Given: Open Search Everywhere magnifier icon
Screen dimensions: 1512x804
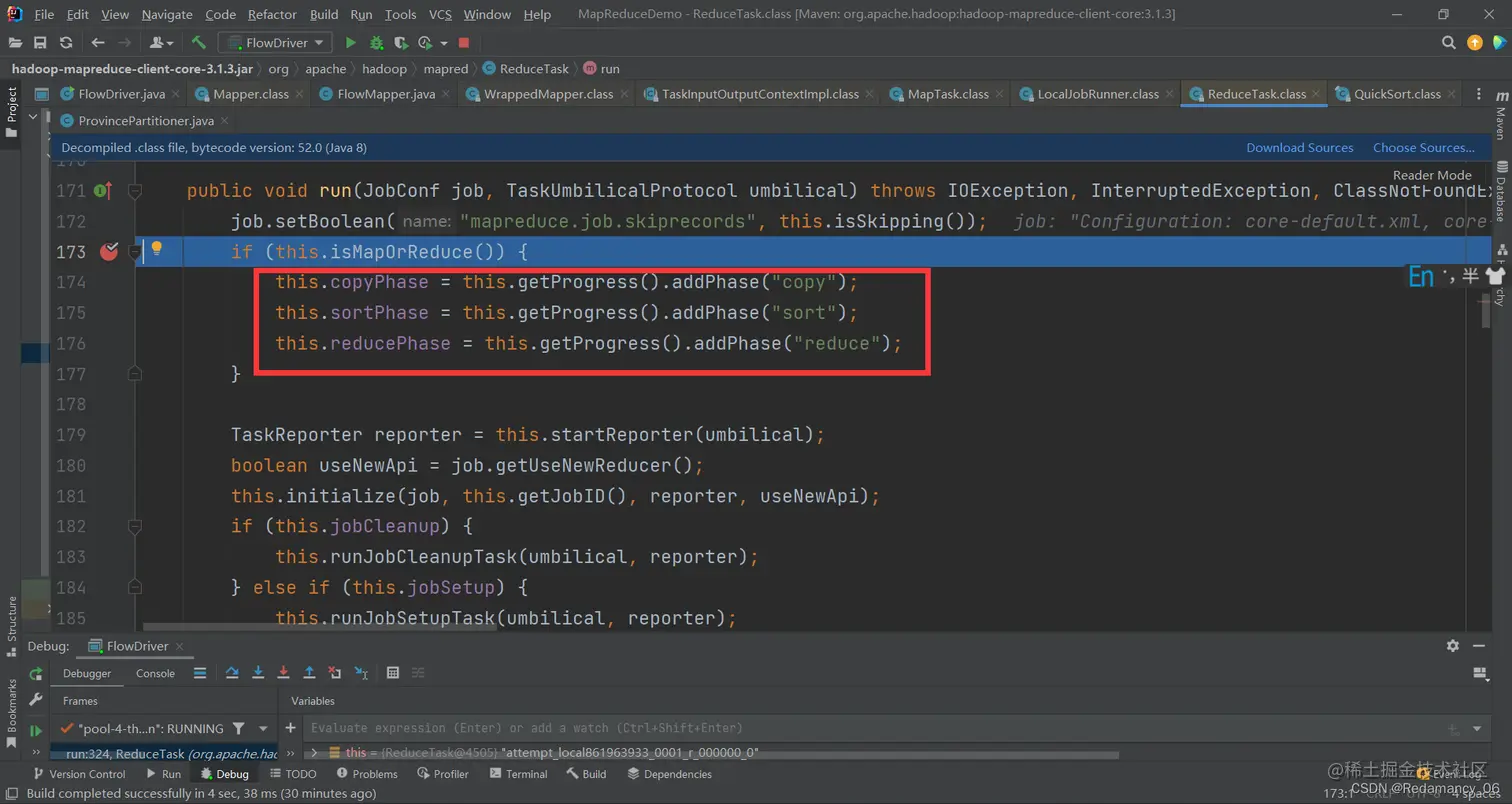Looking at the screenshot, I should point(1448,43).
